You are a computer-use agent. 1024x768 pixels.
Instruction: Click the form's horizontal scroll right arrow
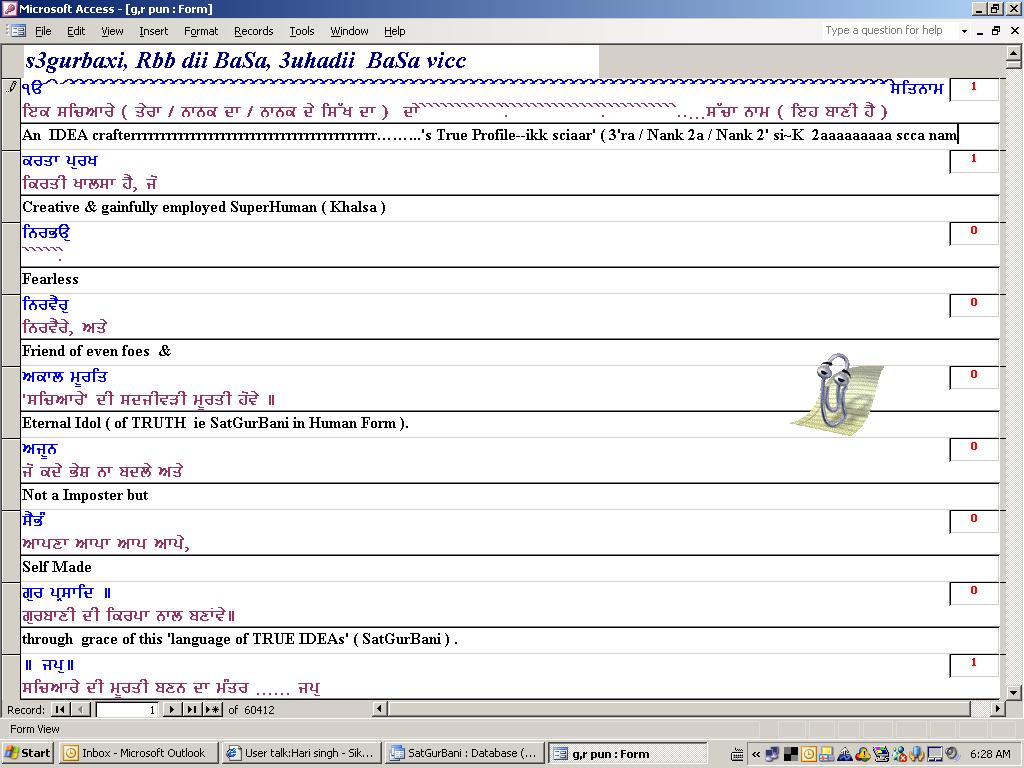(x=997, y=709)
